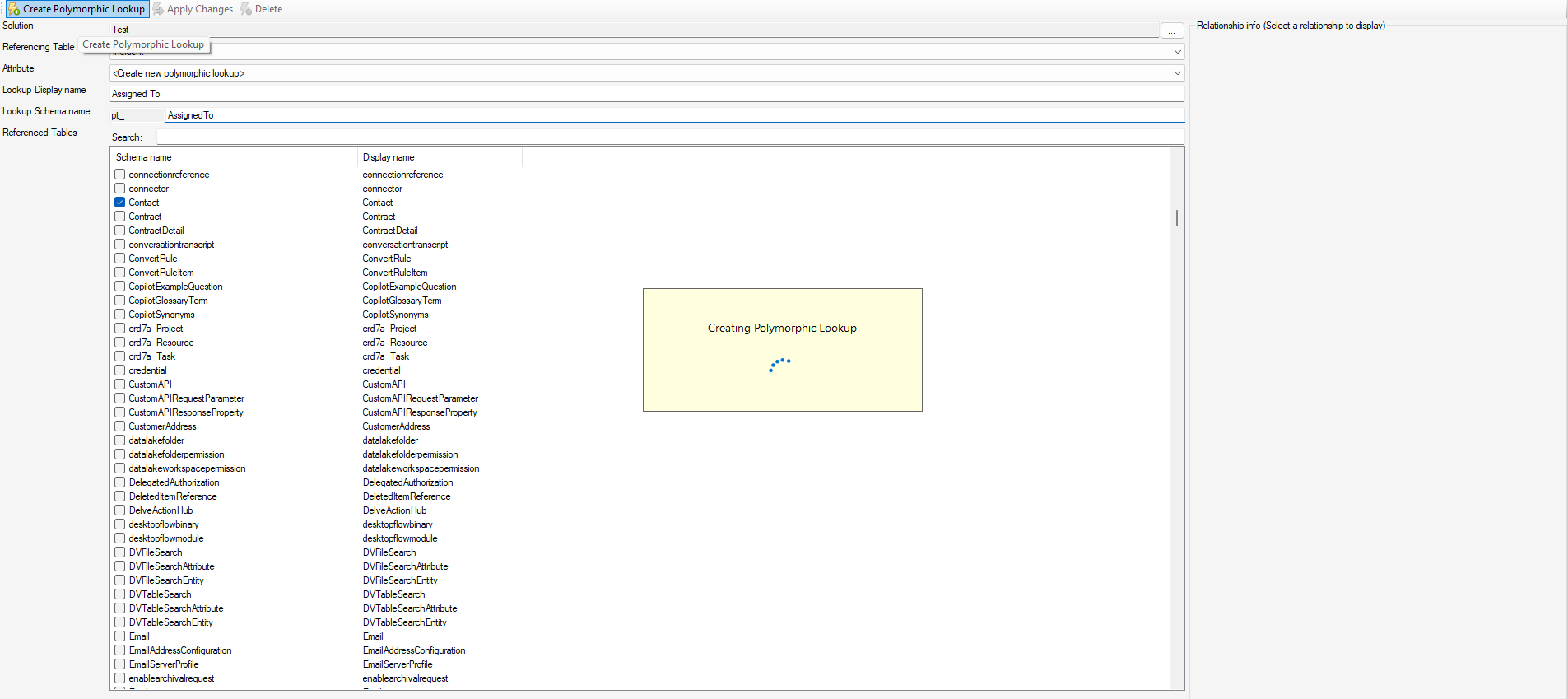Click the Create Polymorphic Lookup toolbar icon
The width and height of the screenshot is (1568, 699).
point(14,9)
